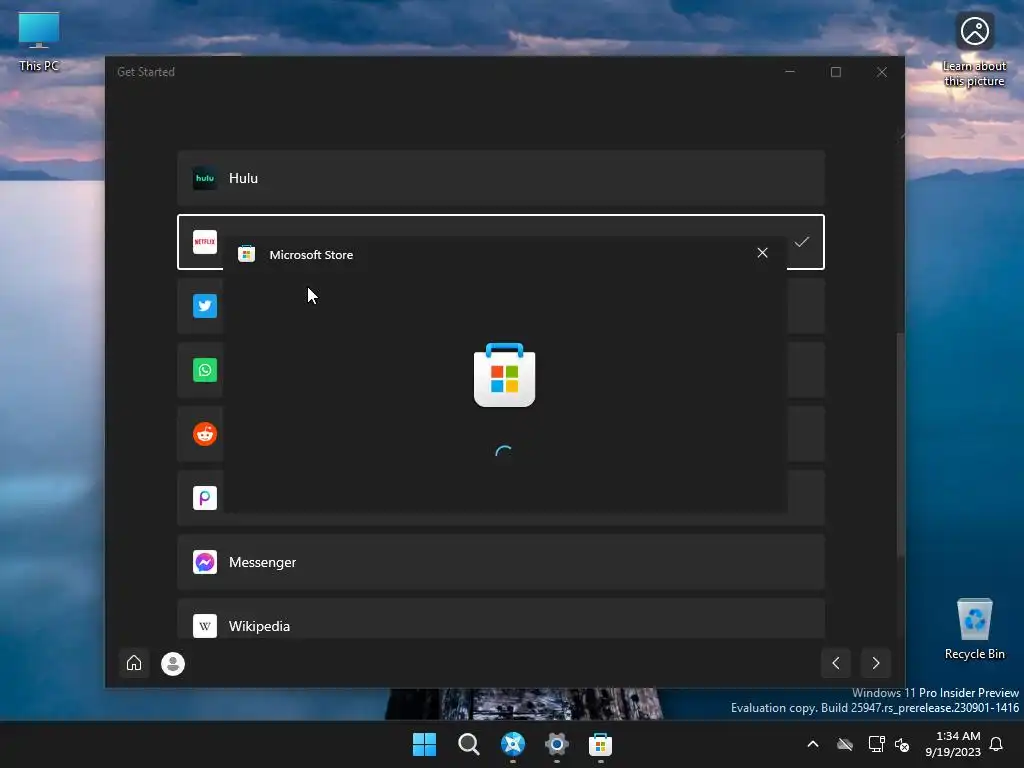Screen dimensions: 1024x768
Task: Open taskbar Search
Action: click(468, 744)
